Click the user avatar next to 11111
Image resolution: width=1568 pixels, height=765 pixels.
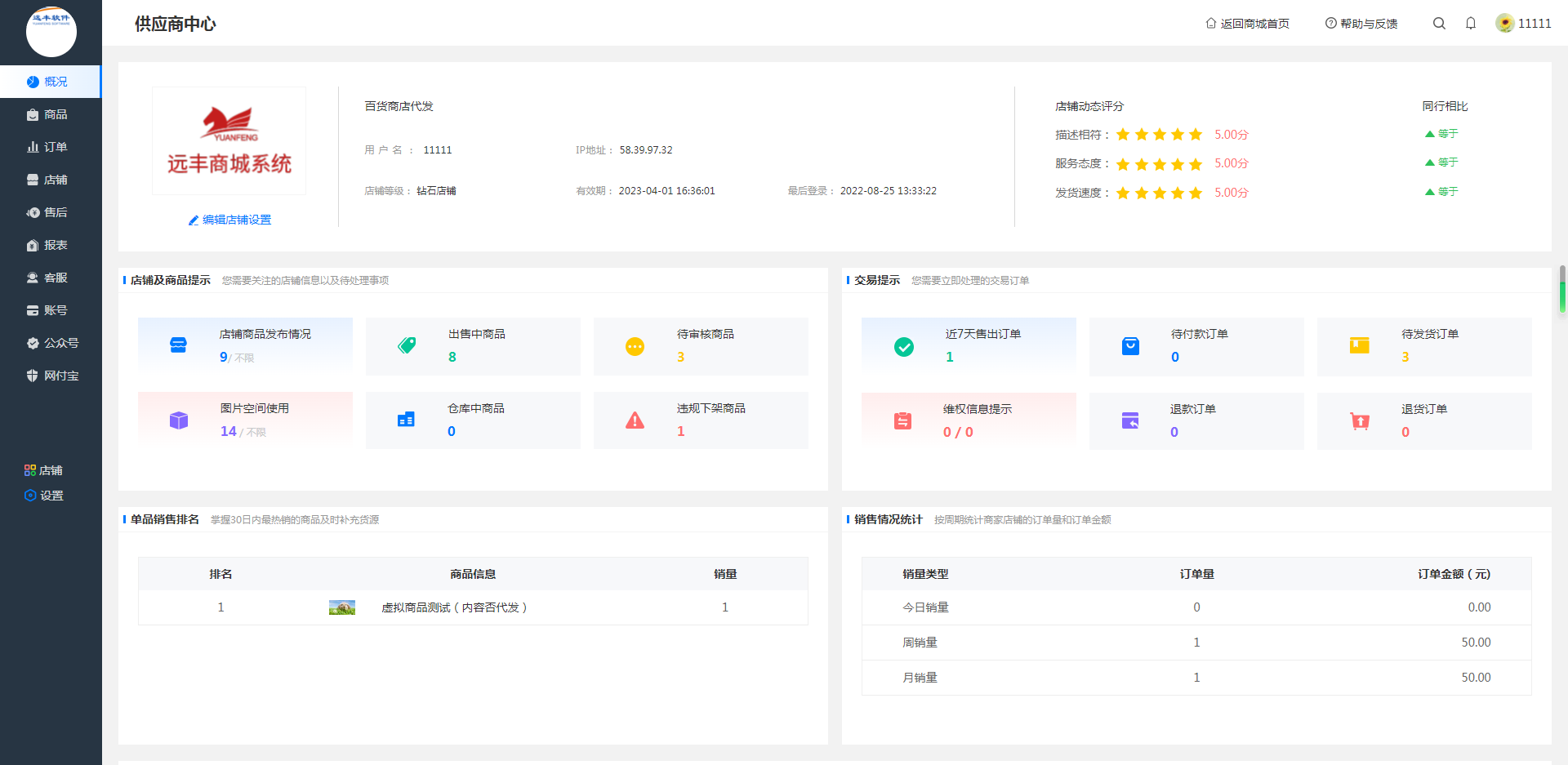click(1505, 24)
